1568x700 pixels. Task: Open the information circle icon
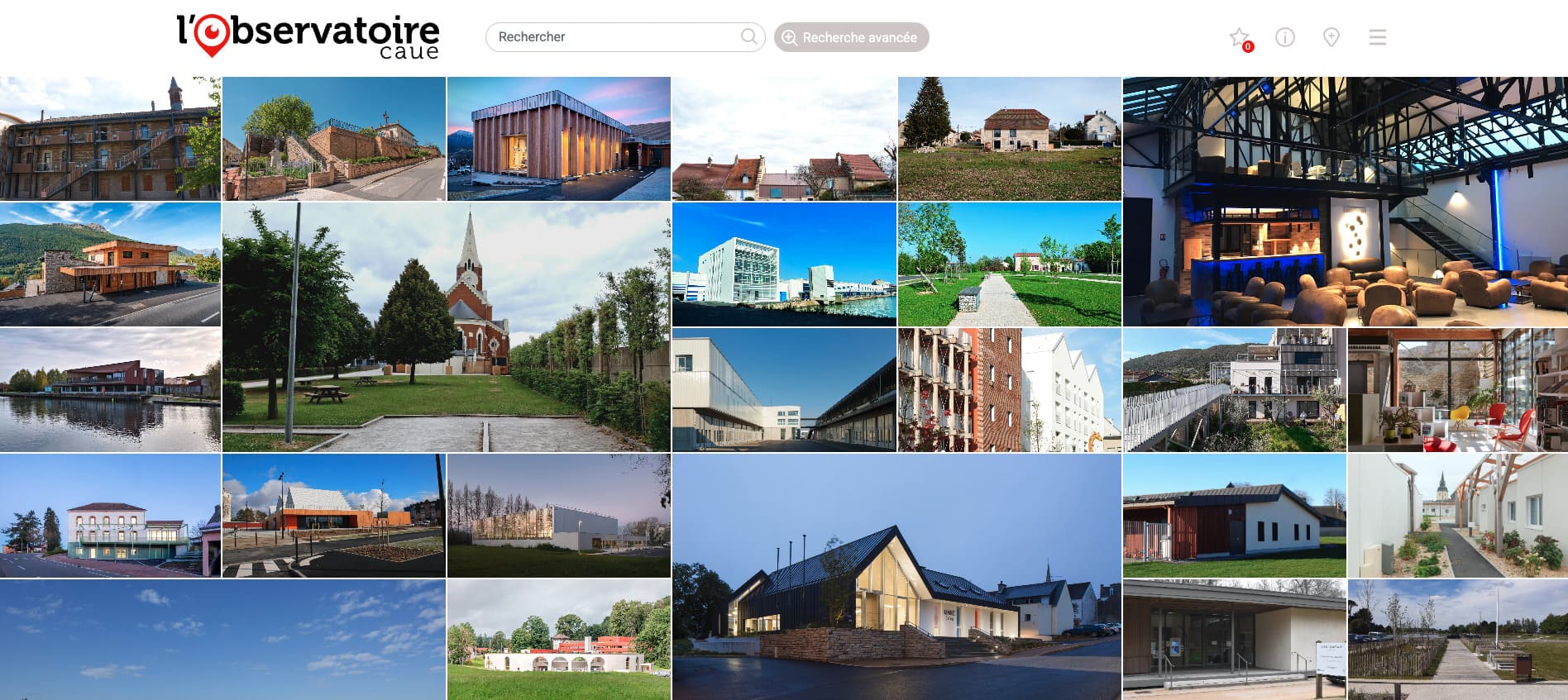[x=1284, y=37]
